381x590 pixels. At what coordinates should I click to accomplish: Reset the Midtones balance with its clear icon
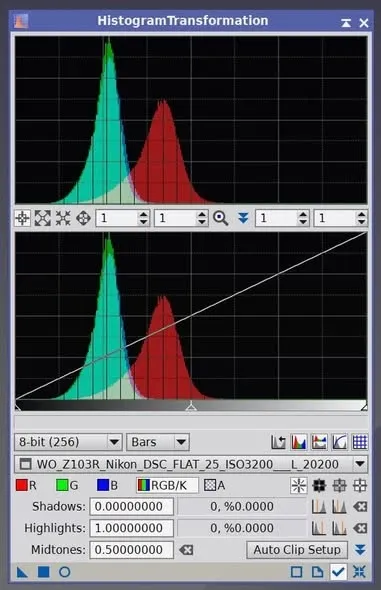(186, 550)
